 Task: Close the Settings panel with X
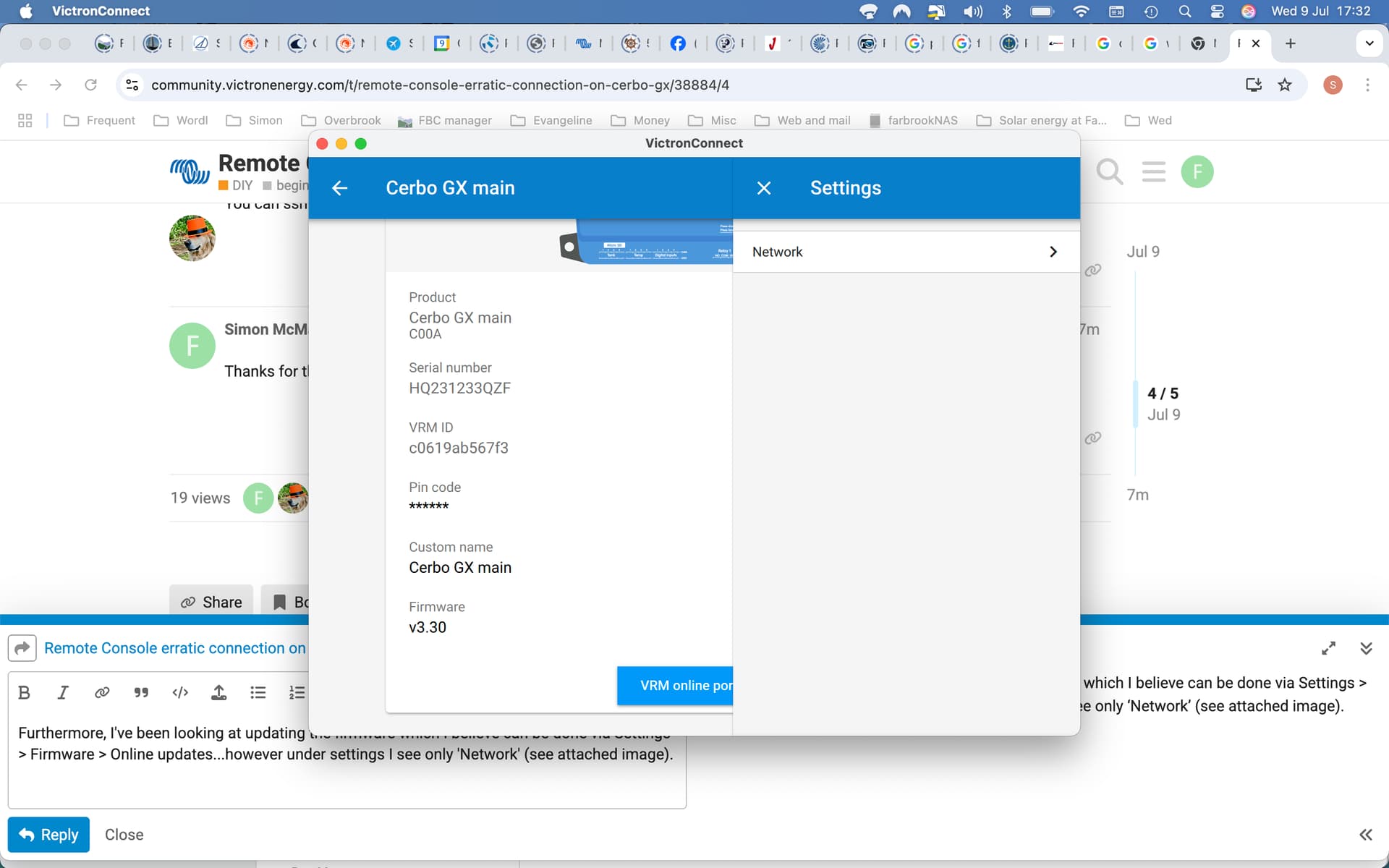(763, 188)
